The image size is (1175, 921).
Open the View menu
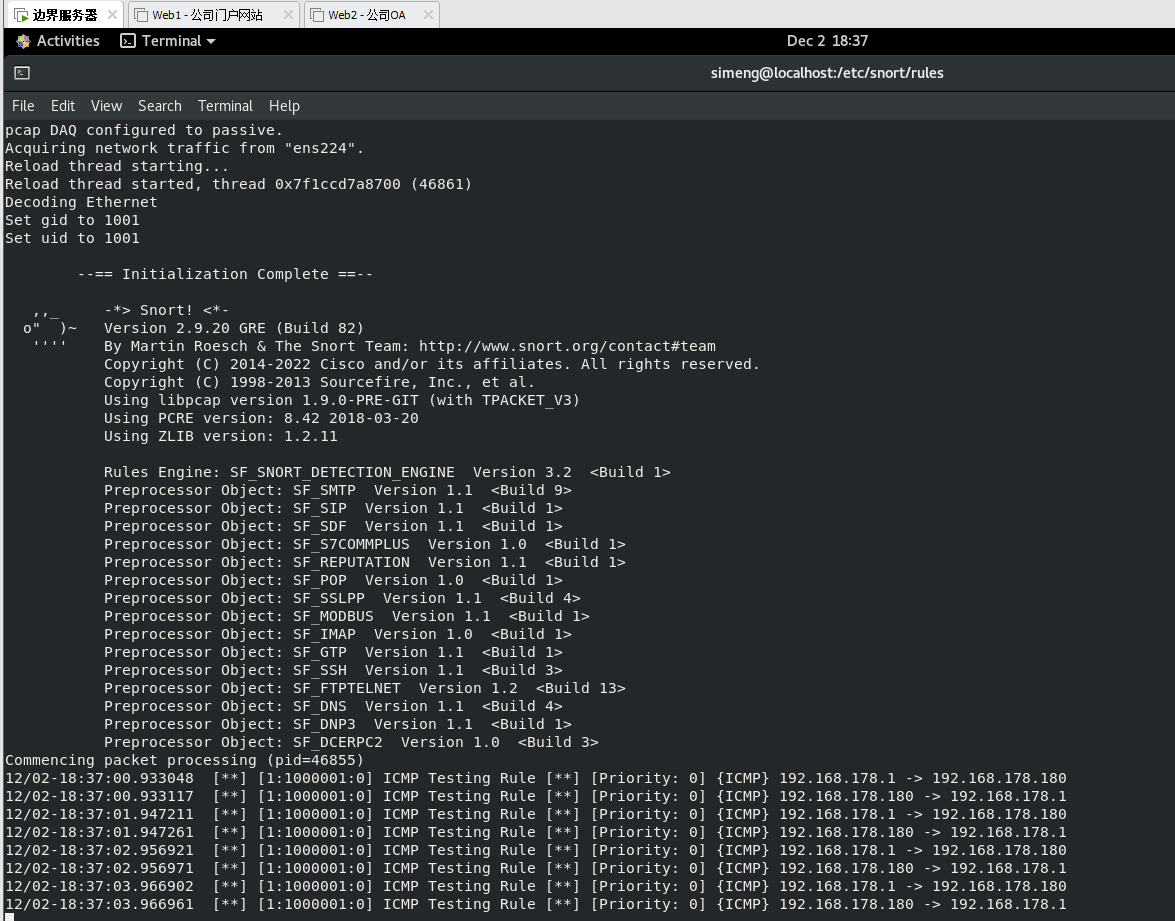point(106,106)
